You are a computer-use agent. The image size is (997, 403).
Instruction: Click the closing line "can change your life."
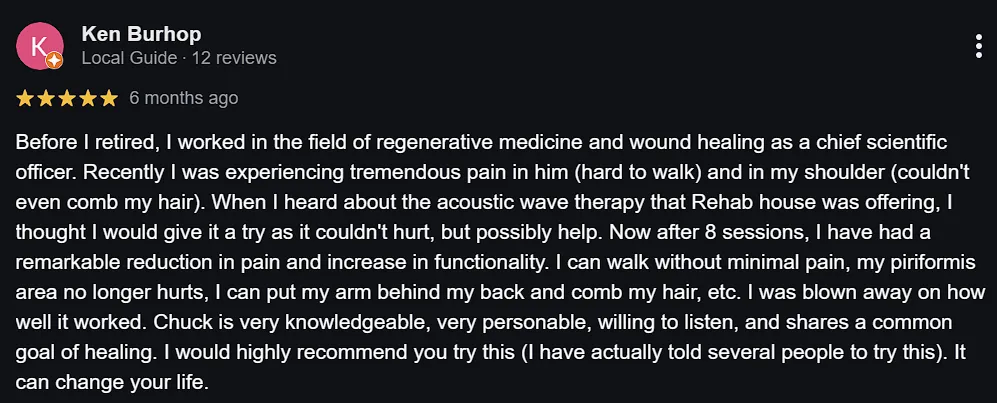[x=111, y=383]
